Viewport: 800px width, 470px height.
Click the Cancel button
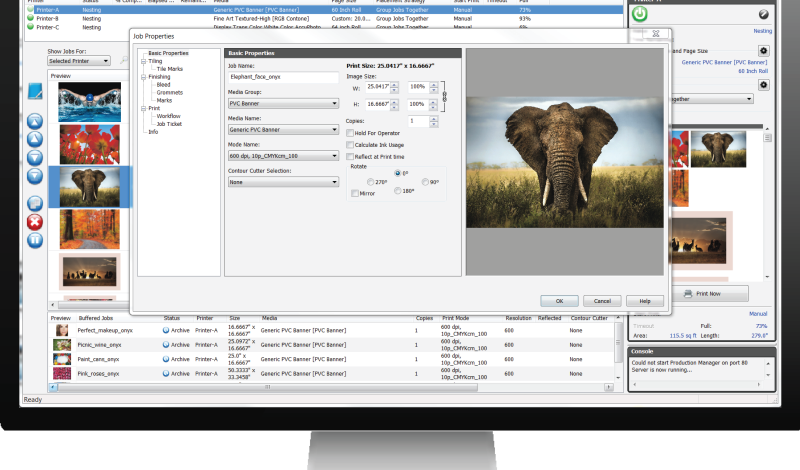point(602,301)
